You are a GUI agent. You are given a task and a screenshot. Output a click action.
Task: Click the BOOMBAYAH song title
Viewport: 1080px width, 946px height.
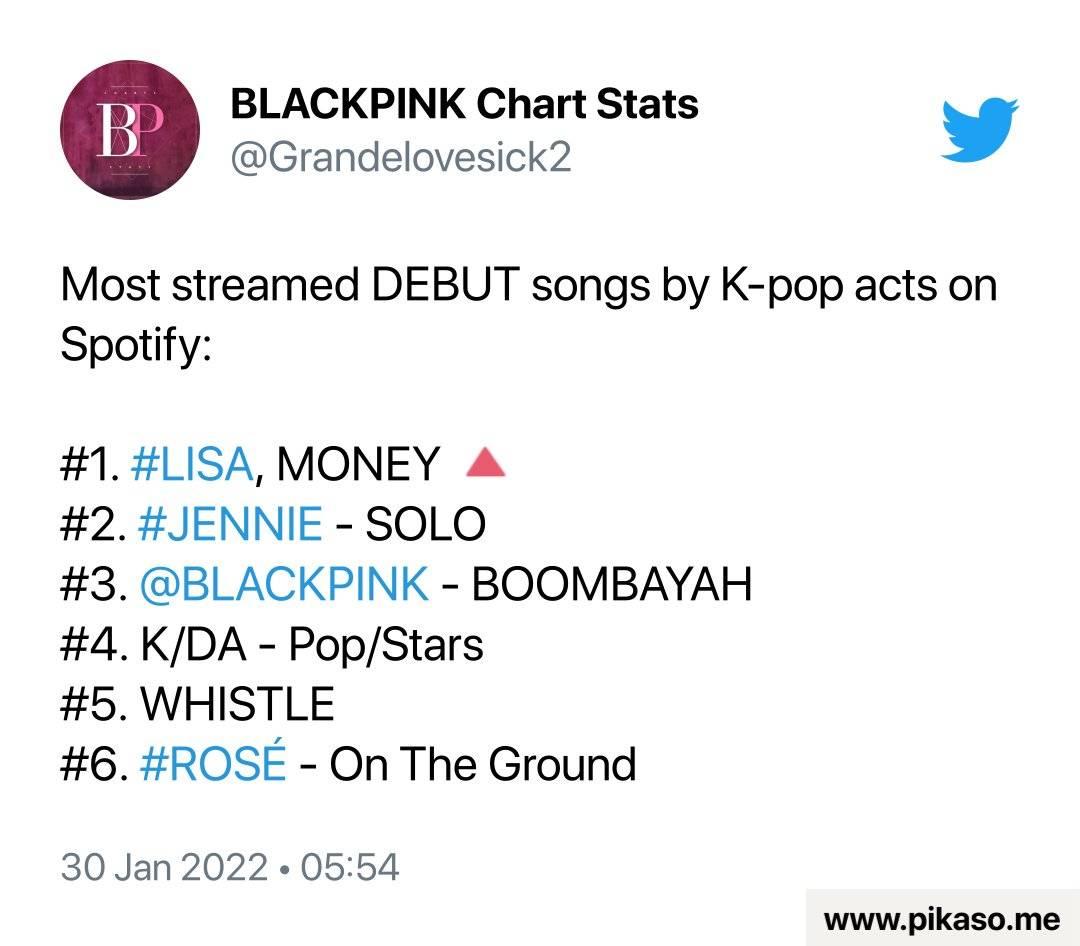pyautogui.click(x=612, y=584)
